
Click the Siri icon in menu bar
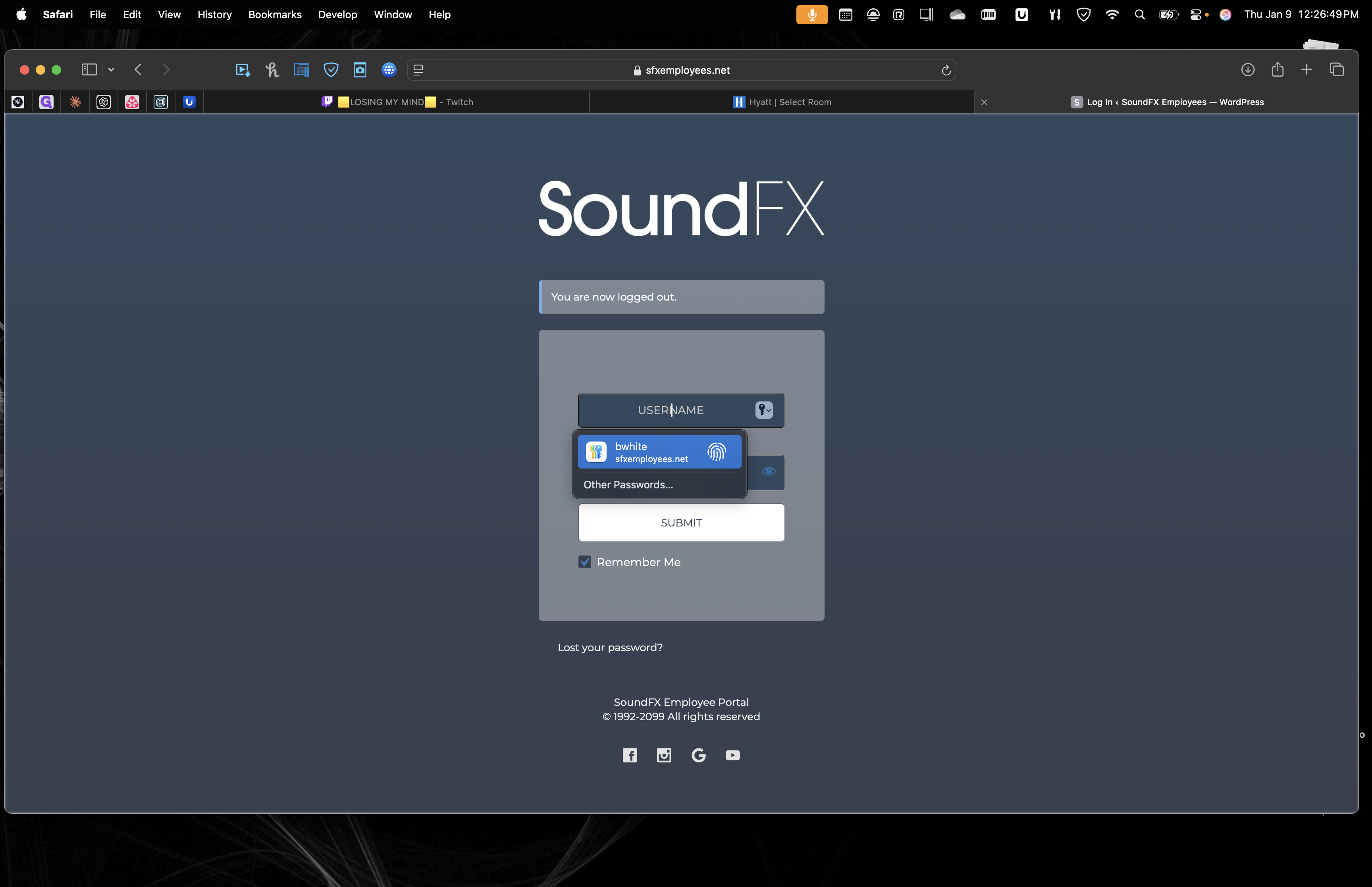(x=1225, y=15)
